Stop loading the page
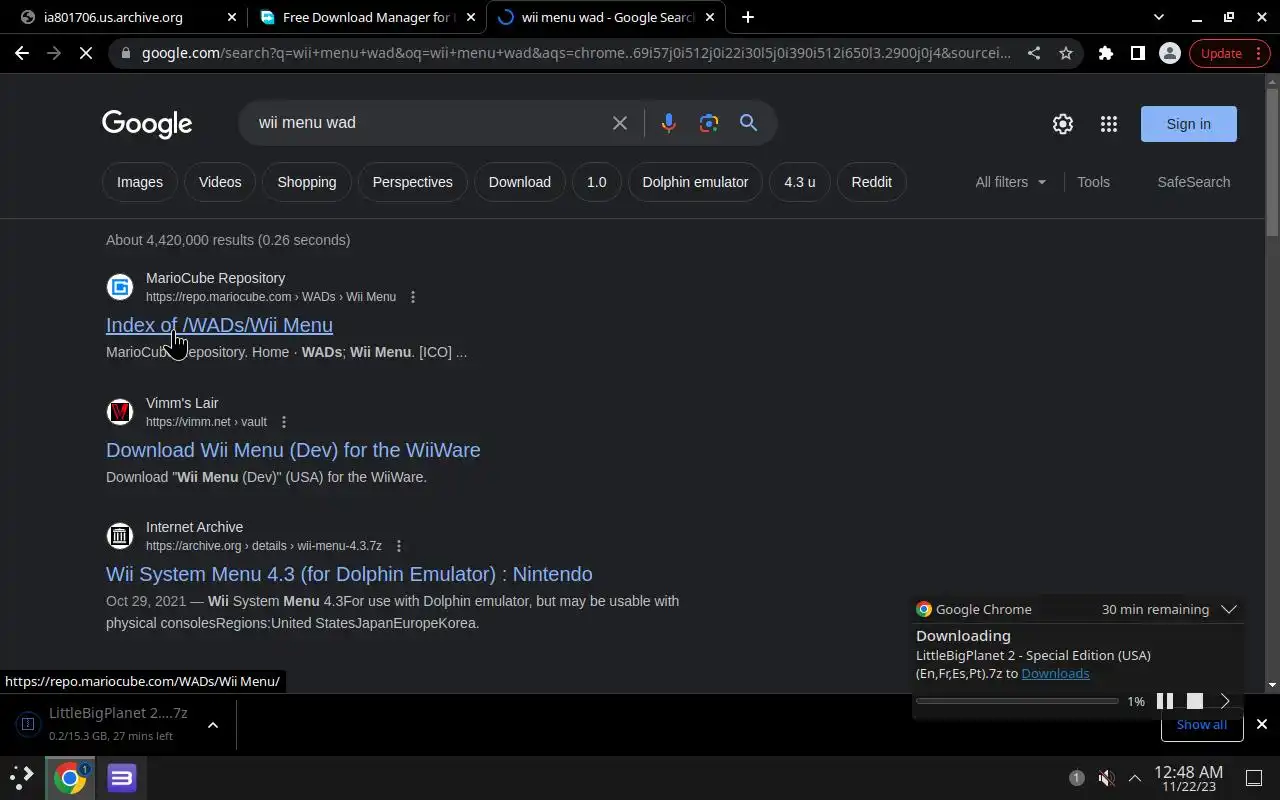 [86, 53]
